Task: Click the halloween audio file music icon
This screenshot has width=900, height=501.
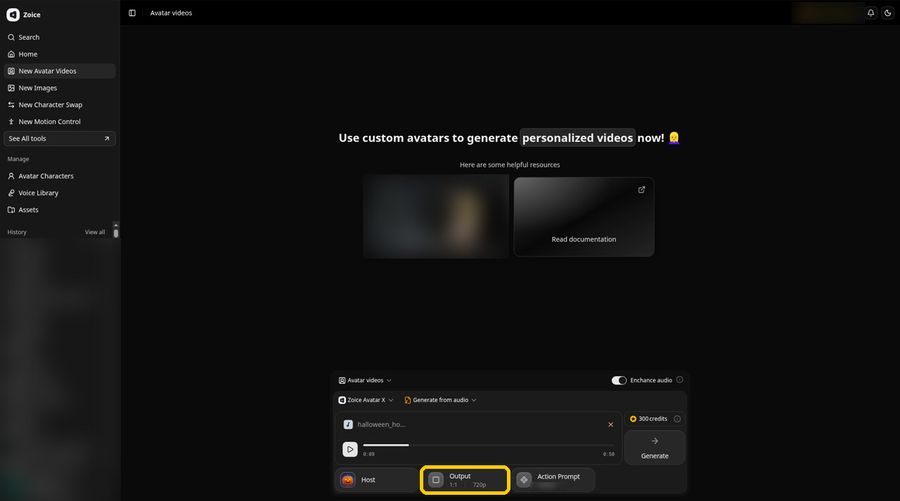Action: point(348,425)
